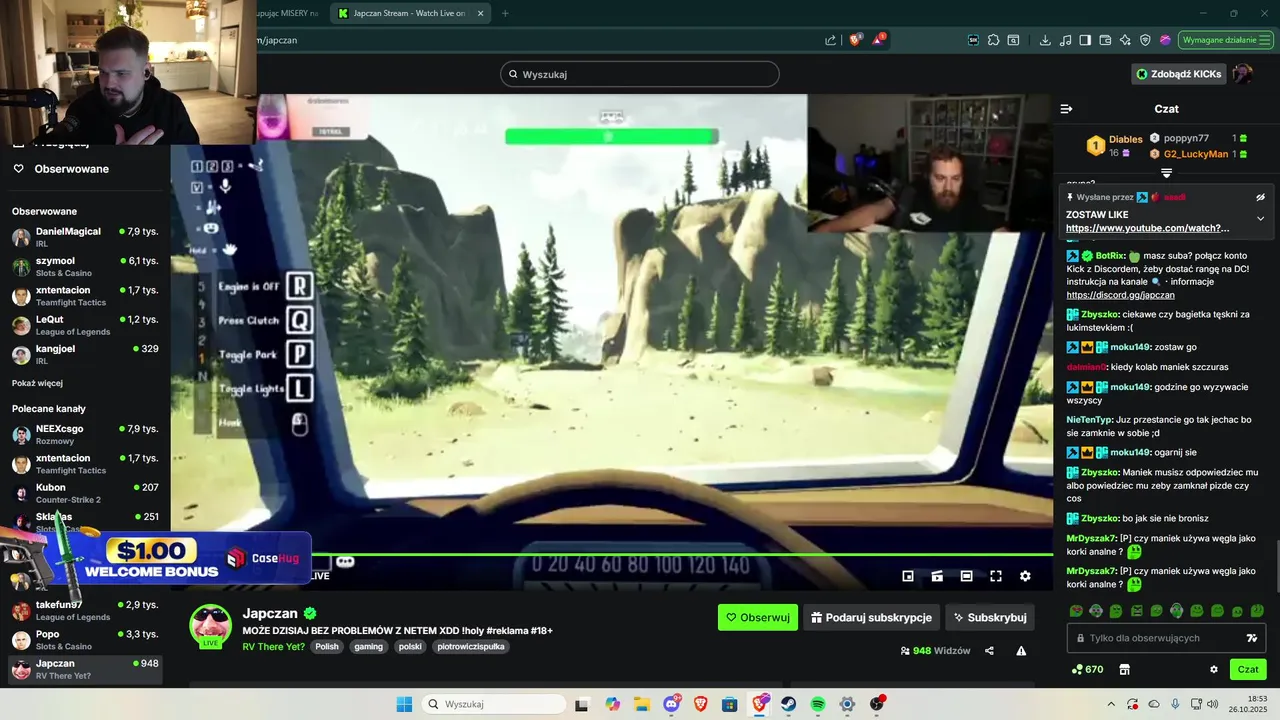Click the green video progress bar
Viewport: 1280px width, 720px height.
coord(612,554)
